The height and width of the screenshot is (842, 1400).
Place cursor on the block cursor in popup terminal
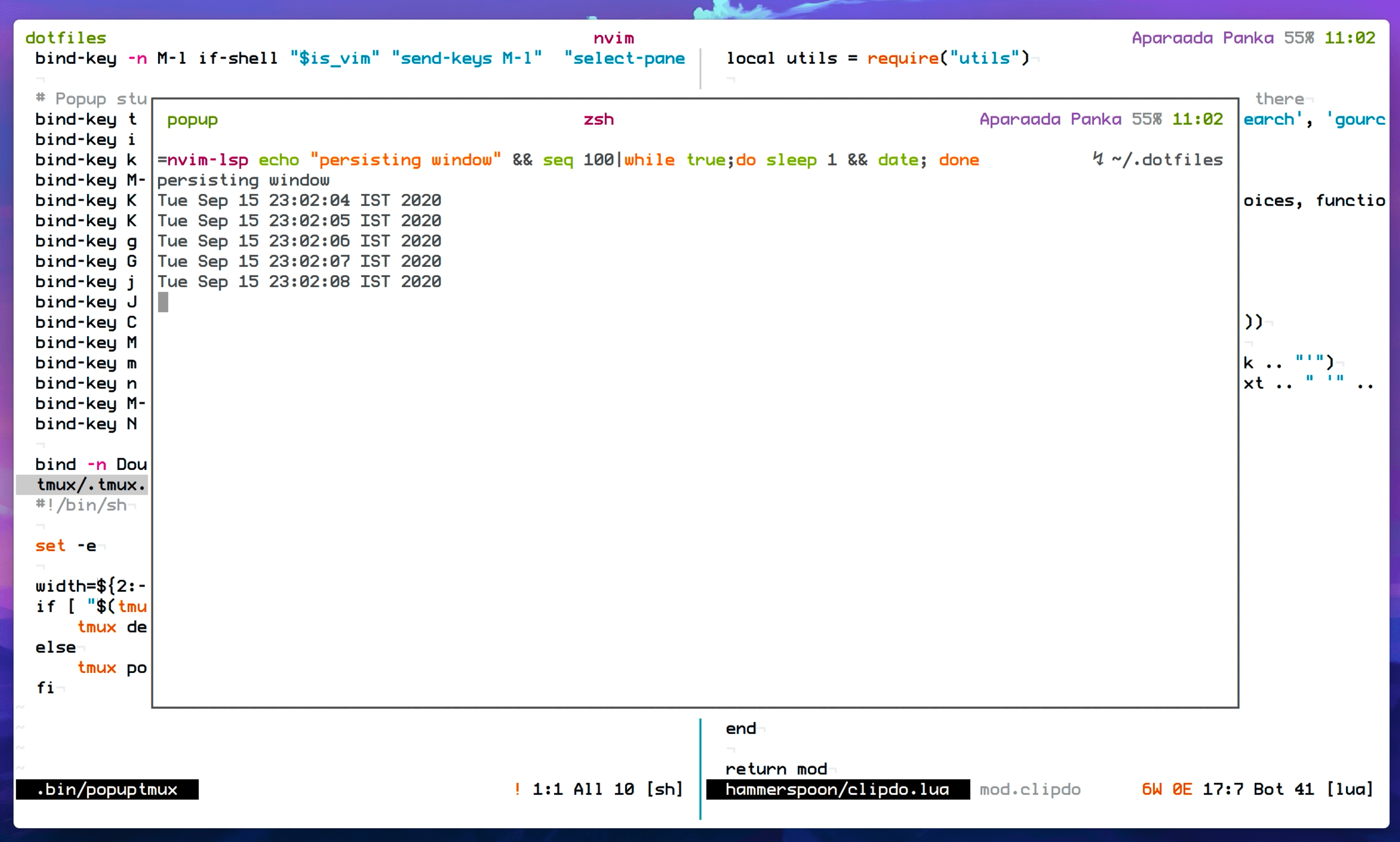pyautogui.click(x=164, y=302)
